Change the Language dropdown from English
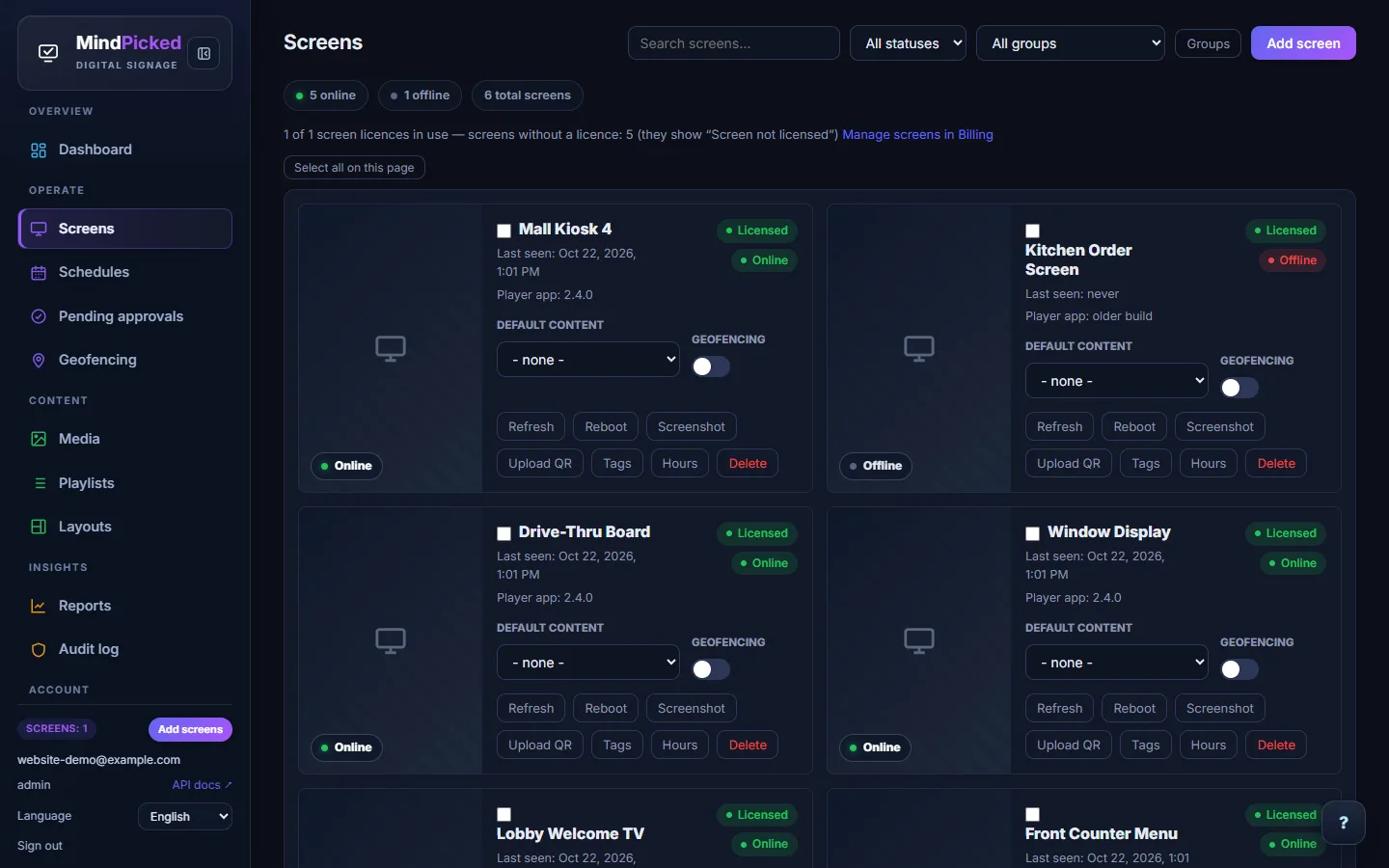Screen dimensions: 1389x868 pos(185,817)
